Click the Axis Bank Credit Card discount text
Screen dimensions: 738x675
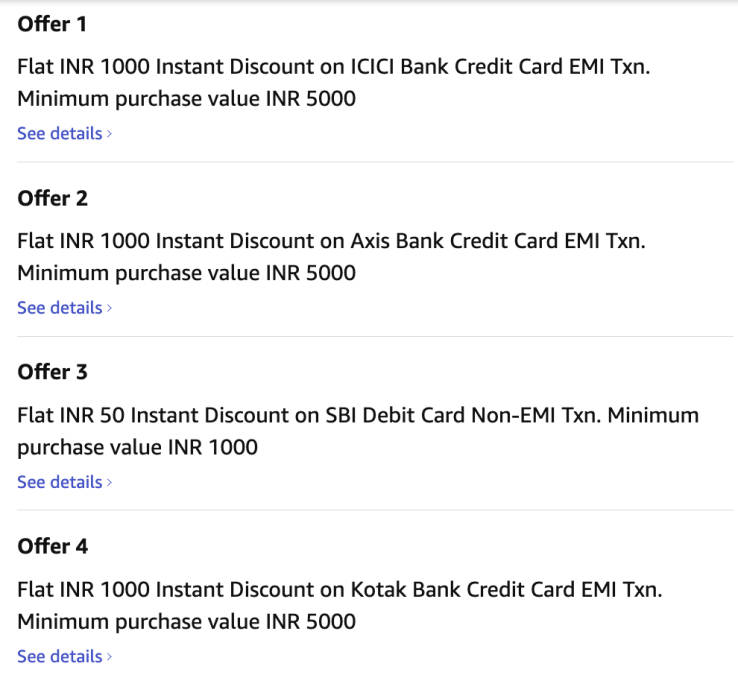[332, 241]
